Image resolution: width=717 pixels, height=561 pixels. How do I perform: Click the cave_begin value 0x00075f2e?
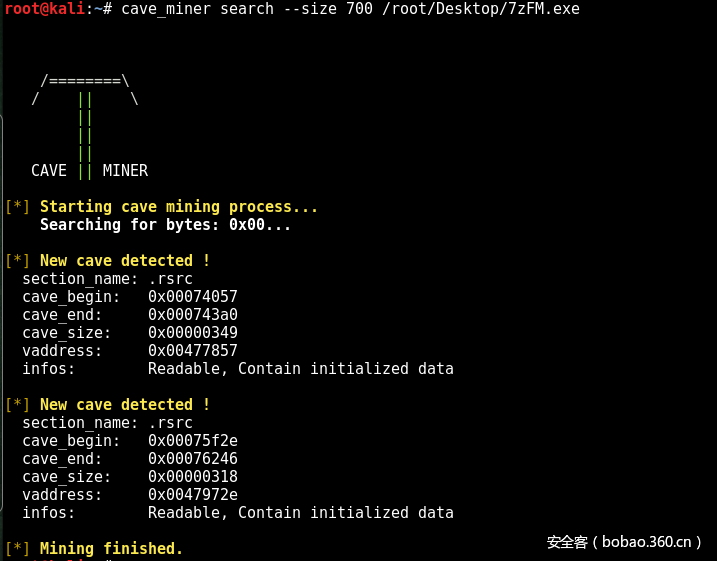[192, 441]
